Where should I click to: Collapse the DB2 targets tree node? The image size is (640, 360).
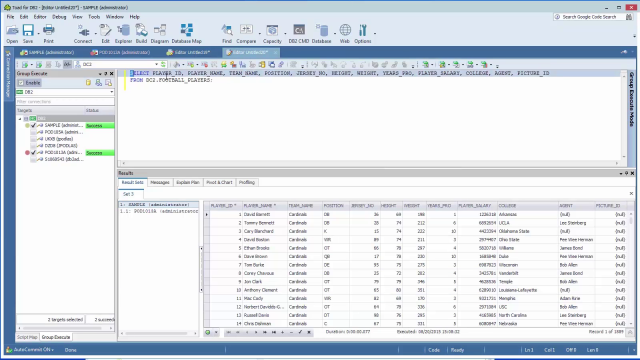(x=20, y=119)
